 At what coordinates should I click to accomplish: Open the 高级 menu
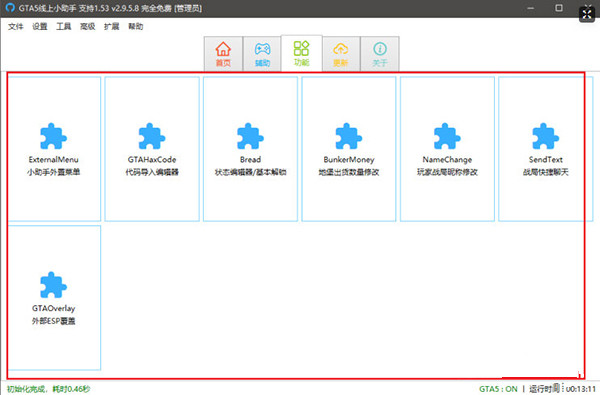pos(87,26)
